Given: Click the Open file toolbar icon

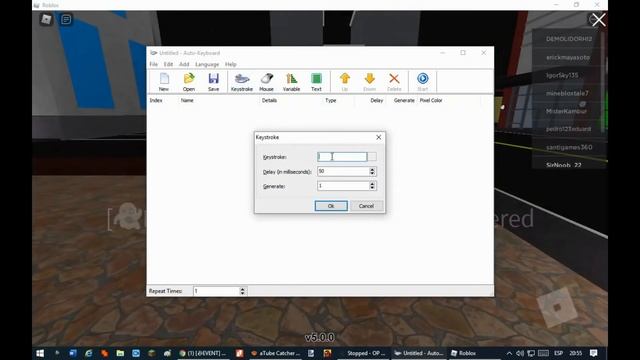Looking at the screenshot, I should point(189,82).
